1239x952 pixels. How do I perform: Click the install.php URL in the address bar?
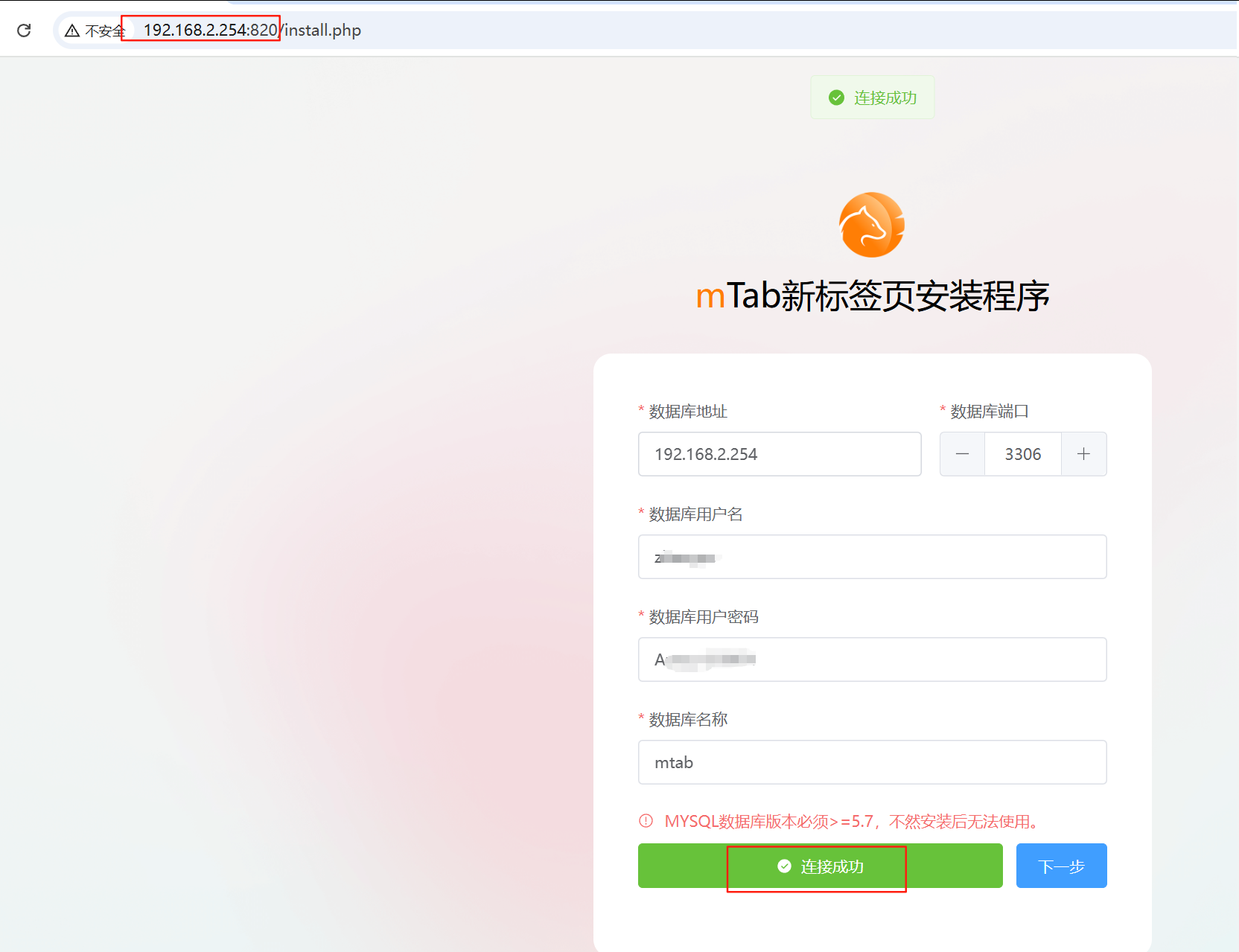point(252,31)
